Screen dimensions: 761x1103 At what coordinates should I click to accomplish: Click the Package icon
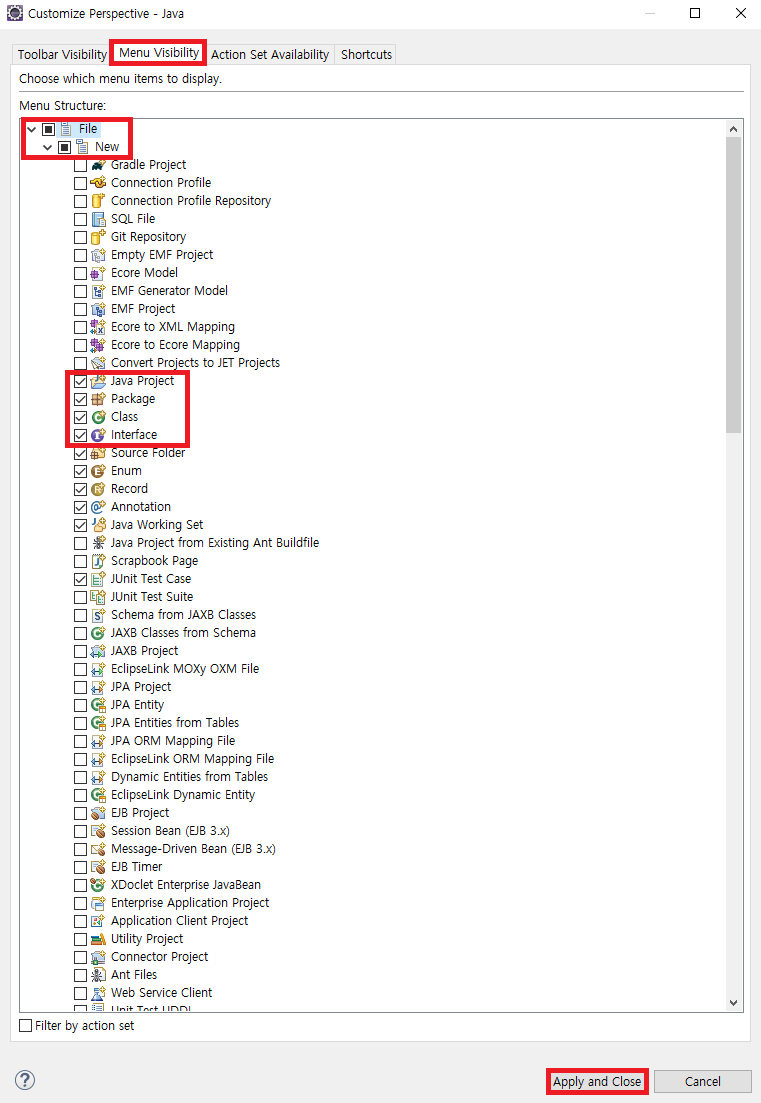pyautogui.click(x=98, y=399)
